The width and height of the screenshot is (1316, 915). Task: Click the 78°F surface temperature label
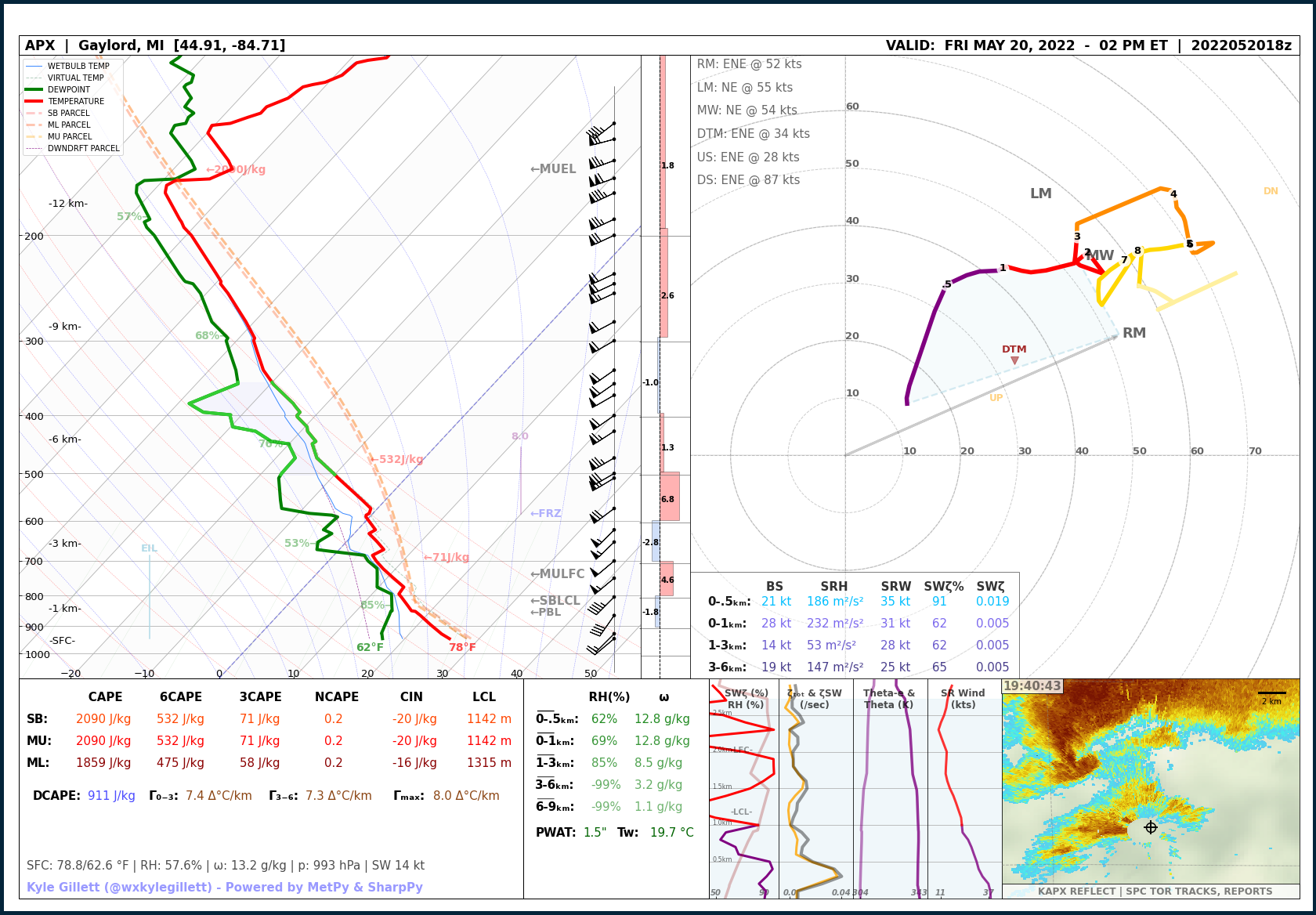(x=462, y=647)
